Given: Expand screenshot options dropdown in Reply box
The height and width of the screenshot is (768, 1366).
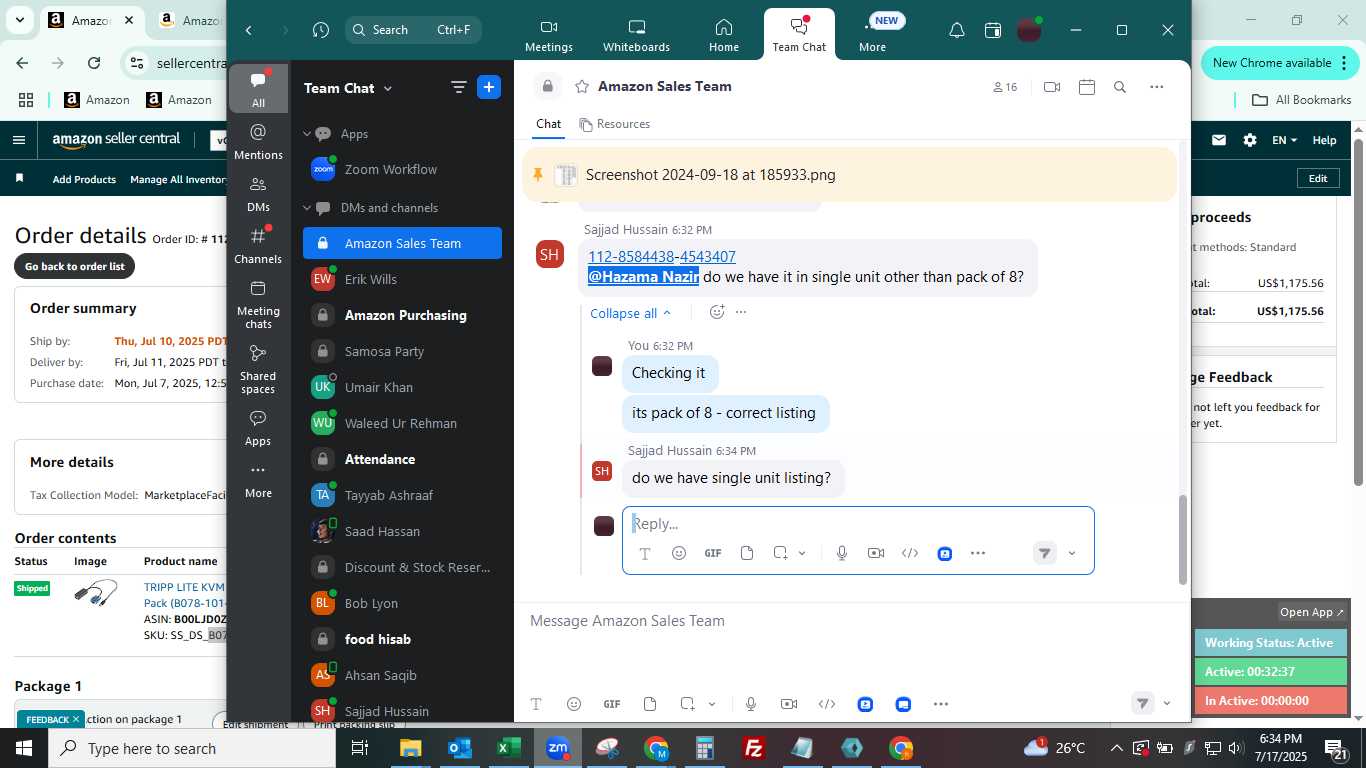Looking at the screenshot, I should click(x=802, y=553).
